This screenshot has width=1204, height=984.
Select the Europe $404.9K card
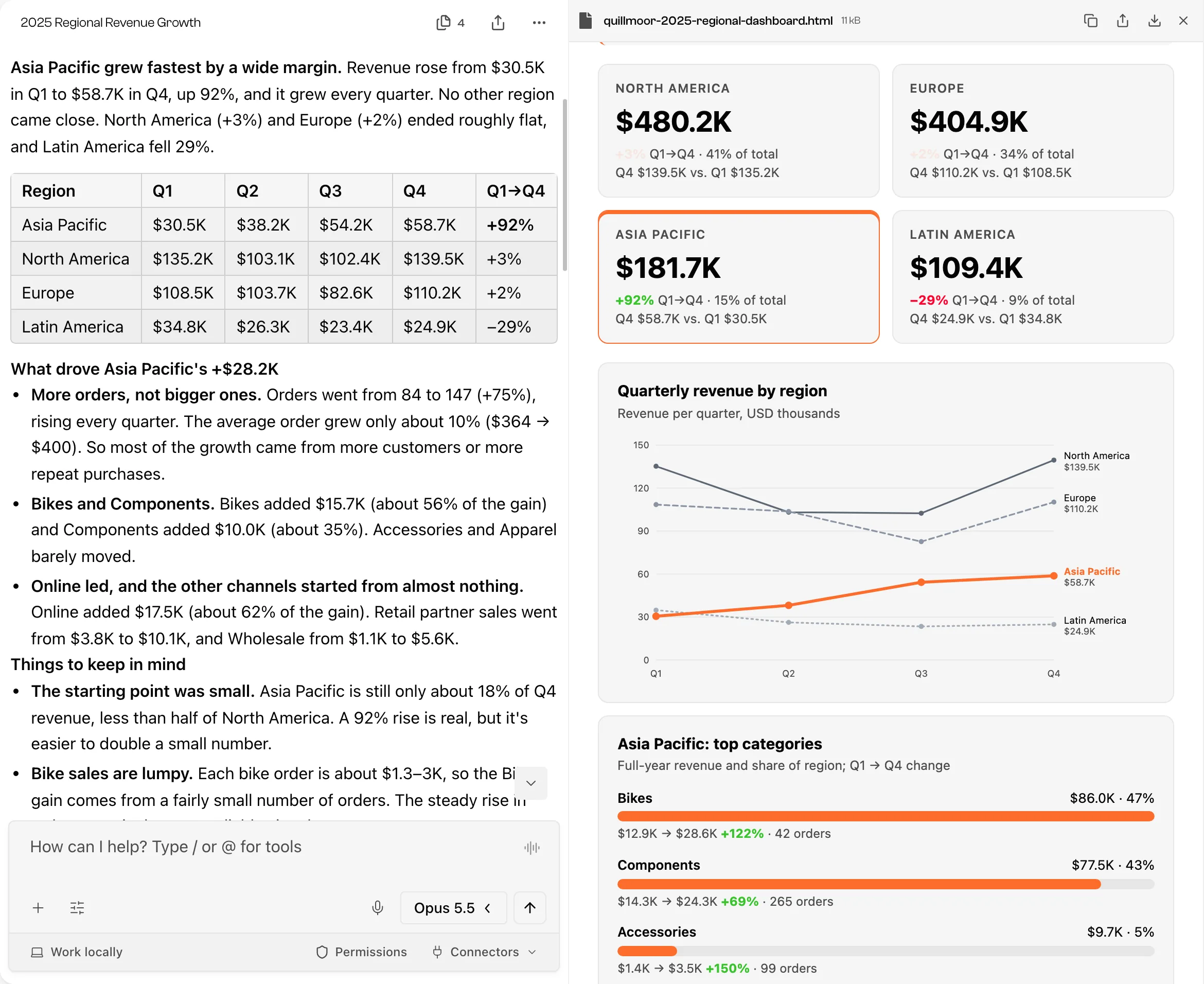pyautogui.click(x=1032, y=131)
